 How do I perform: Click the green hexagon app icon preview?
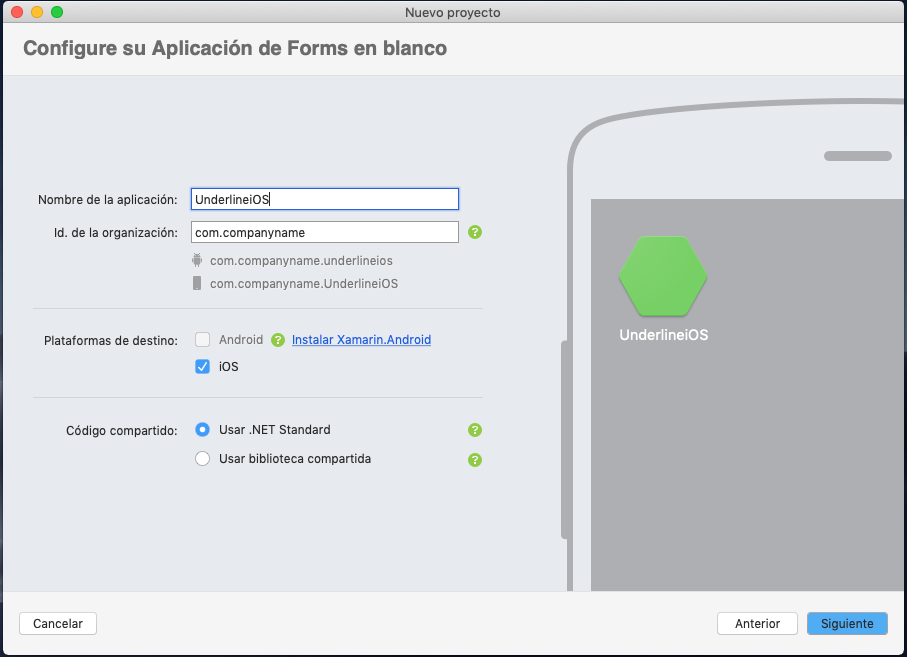tap(663, 278)
